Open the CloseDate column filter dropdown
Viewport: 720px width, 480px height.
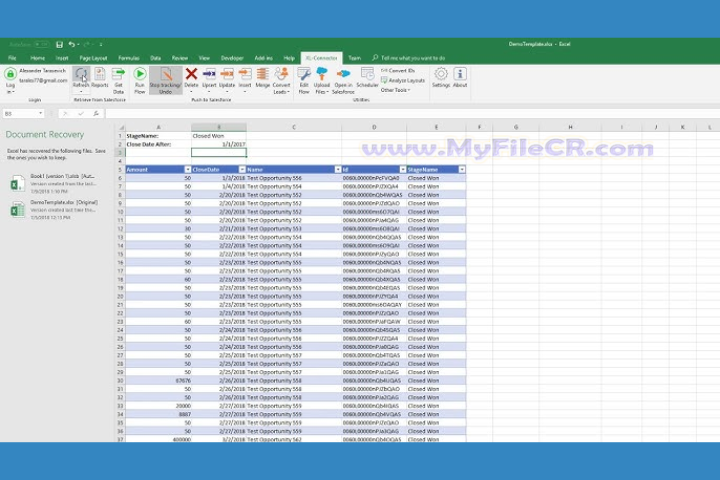pos(242,169)
